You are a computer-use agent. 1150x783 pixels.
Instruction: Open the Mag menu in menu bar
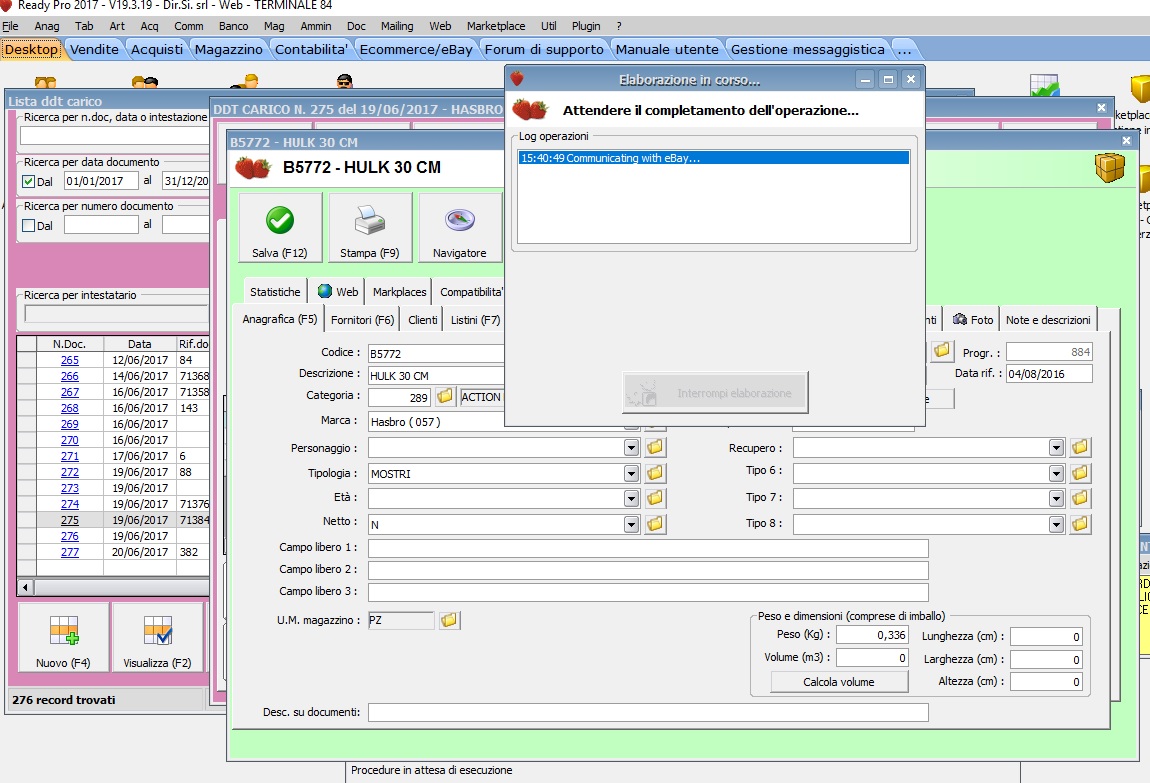(x=274, y=26)
